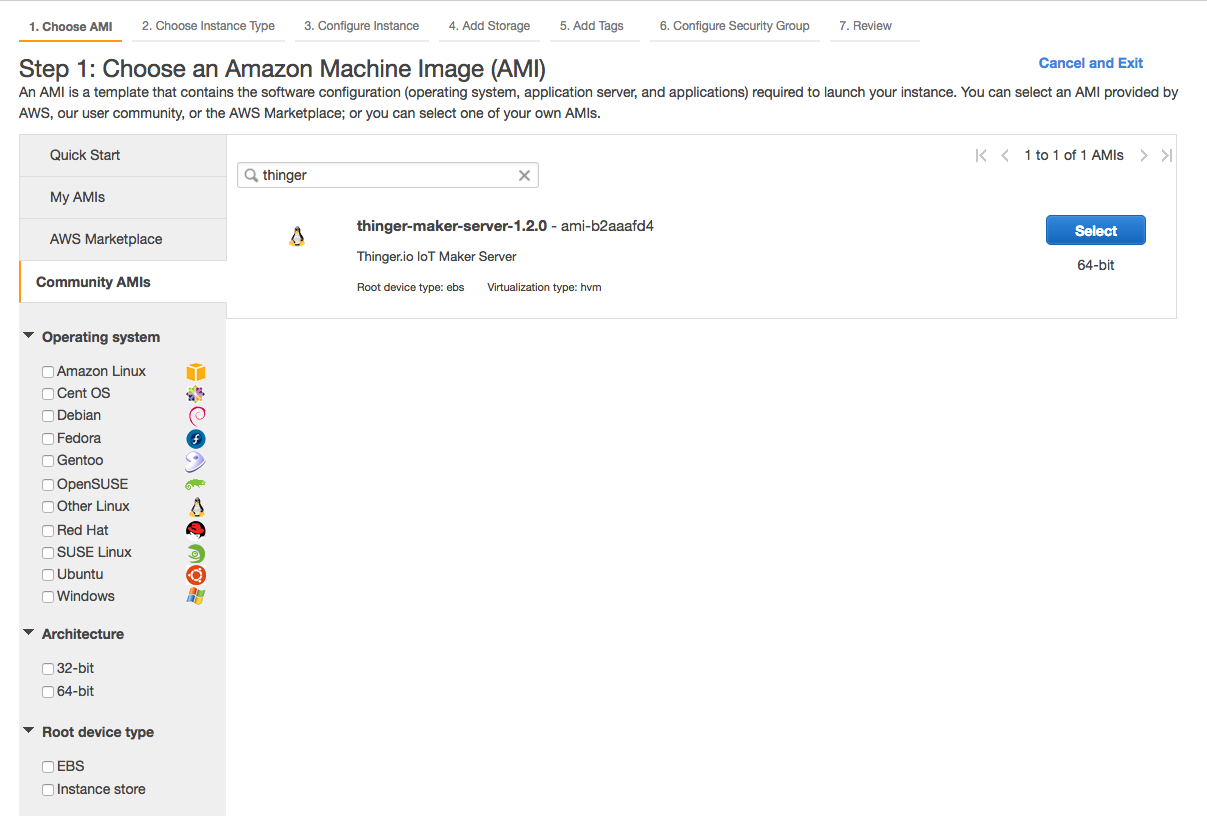Tick the Red Hat checkbox
Image resolution: width=1207 pixels, height=836 pixels.
coord(48,531)
